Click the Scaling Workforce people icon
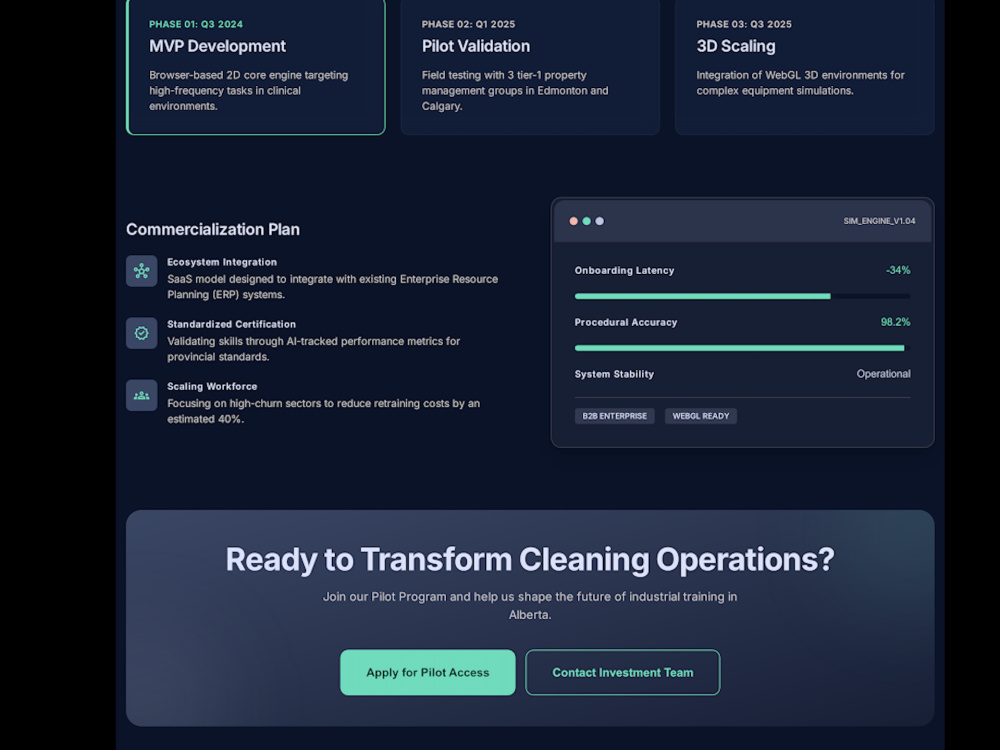The width and height of the screenshot is (1000, 750). [x=142, y=395]
